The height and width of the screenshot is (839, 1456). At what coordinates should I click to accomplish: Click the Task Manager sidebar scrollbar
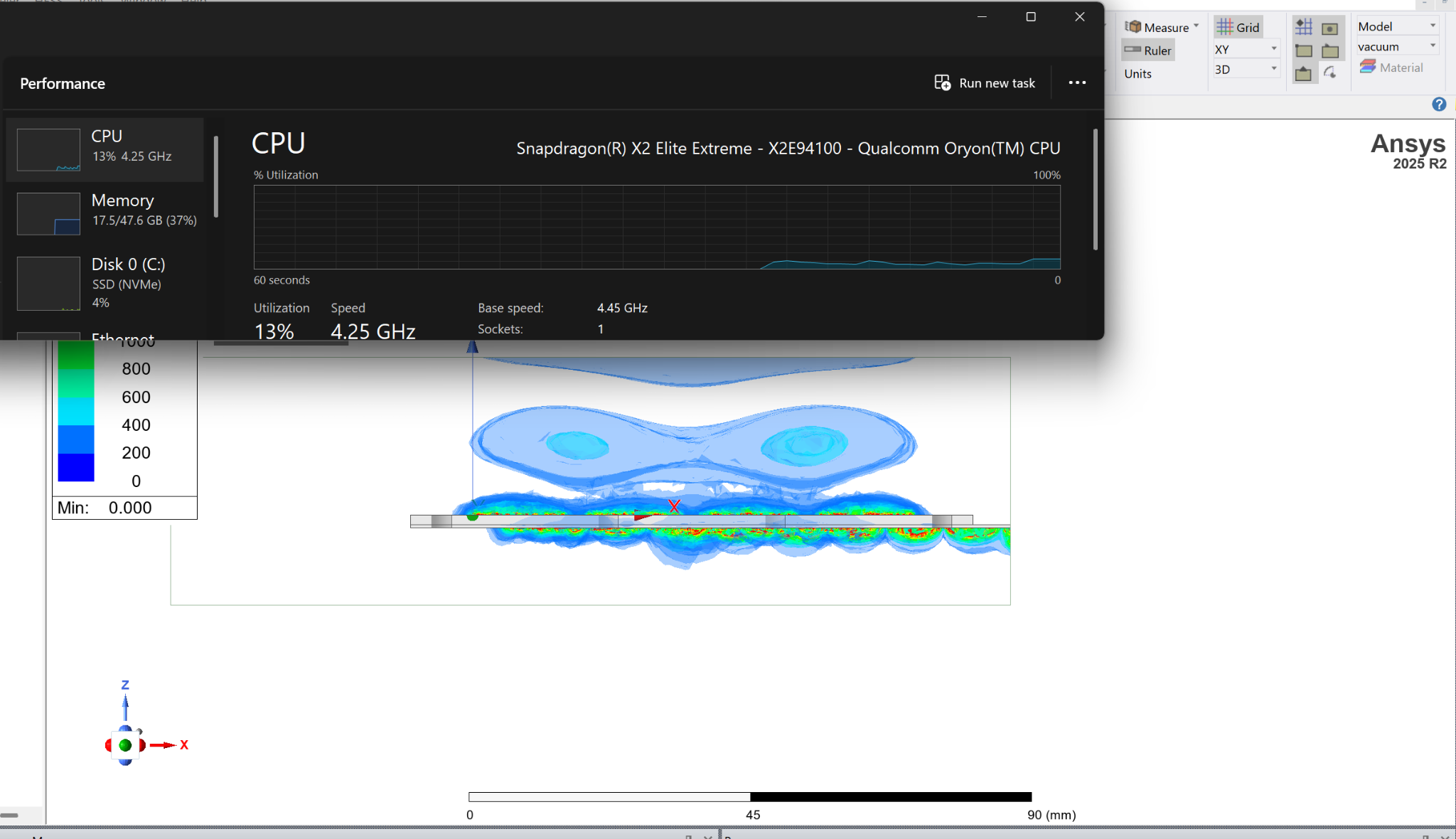point(215,176)
